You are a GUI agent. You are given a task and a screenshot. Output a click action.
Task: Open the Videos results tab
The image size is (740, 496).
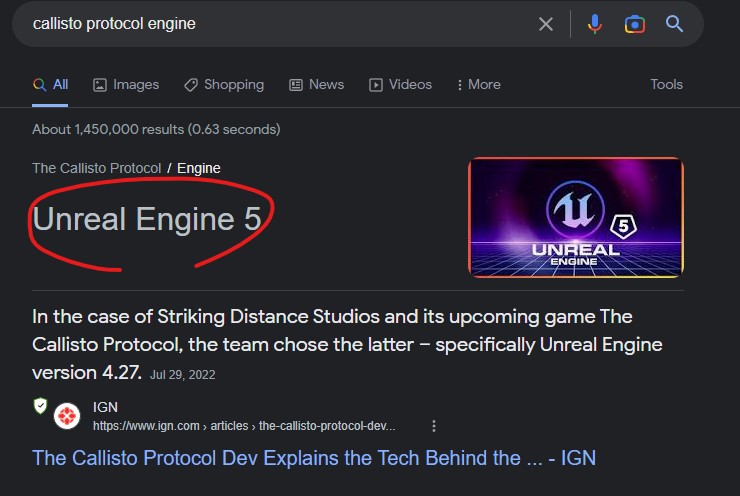[x=400, y=85]
